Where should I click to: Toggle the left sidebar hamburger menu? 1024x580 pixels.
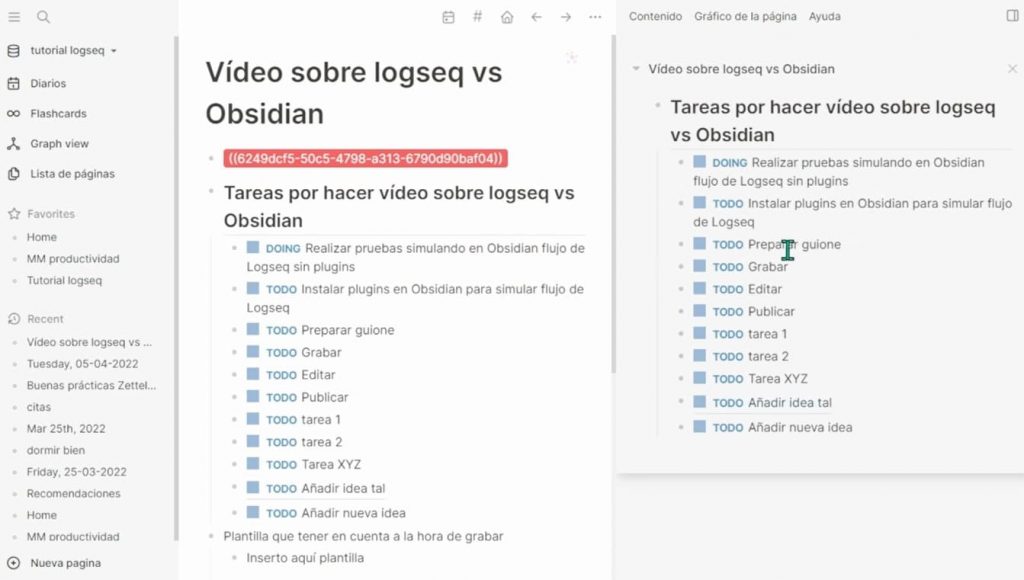[x=14, y=17]
